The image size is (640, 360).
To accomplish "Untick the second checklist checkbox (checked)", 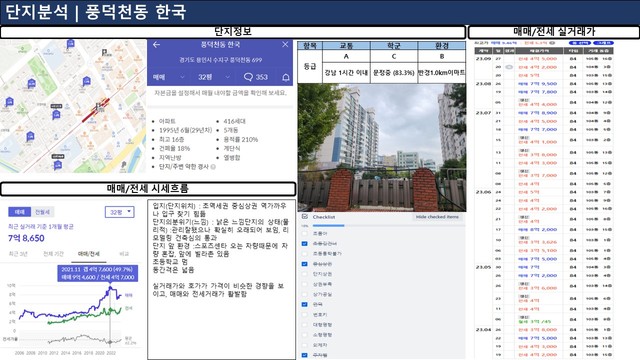I will (x=304, y=244).
